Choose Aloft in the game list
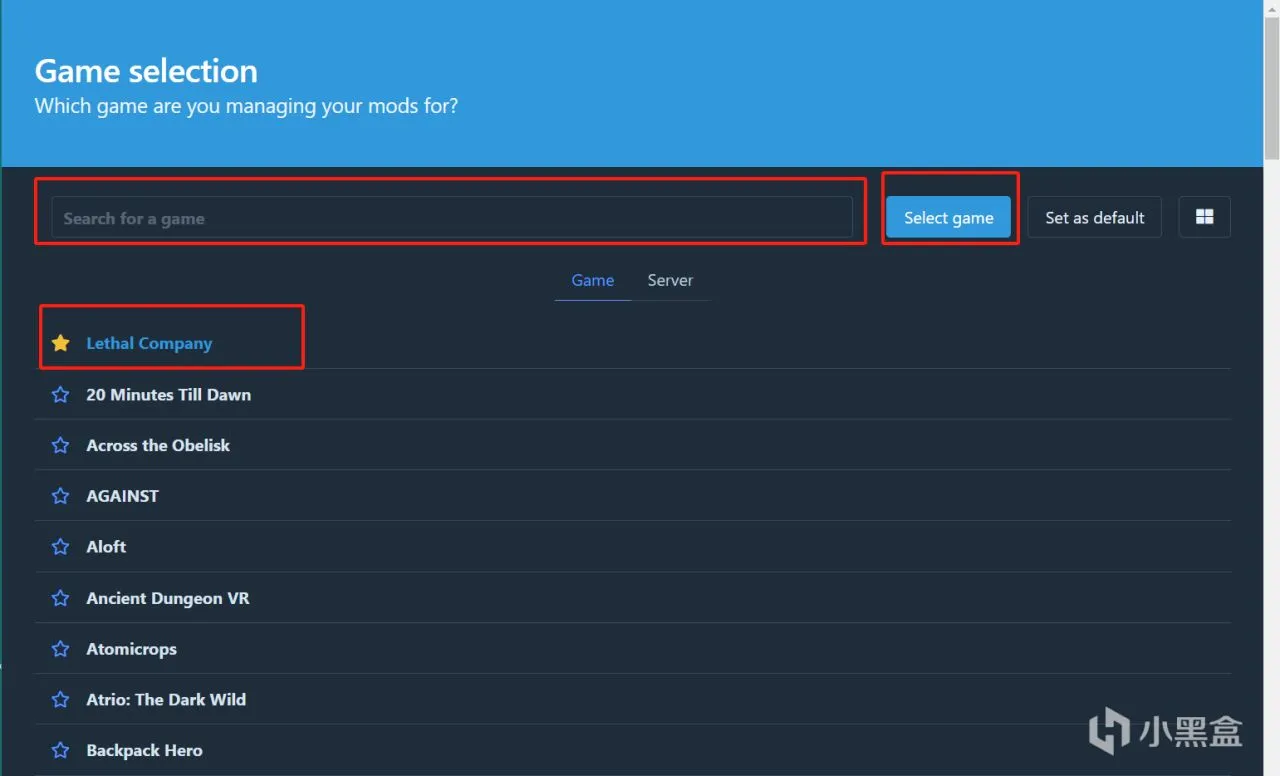 coord(106,547)
